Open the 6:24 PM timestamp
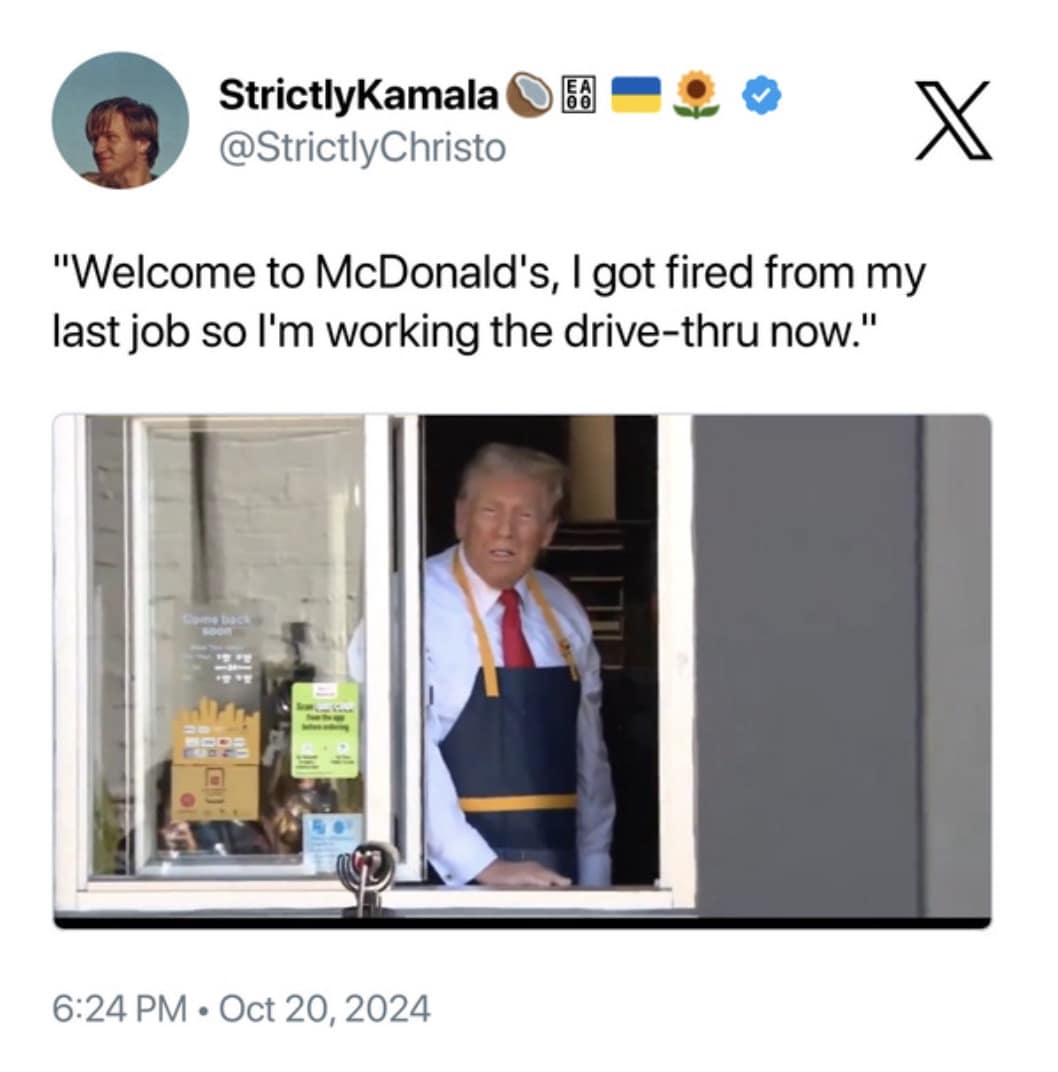This screenshot has height=1072, width=1058. click(120, 1009)
